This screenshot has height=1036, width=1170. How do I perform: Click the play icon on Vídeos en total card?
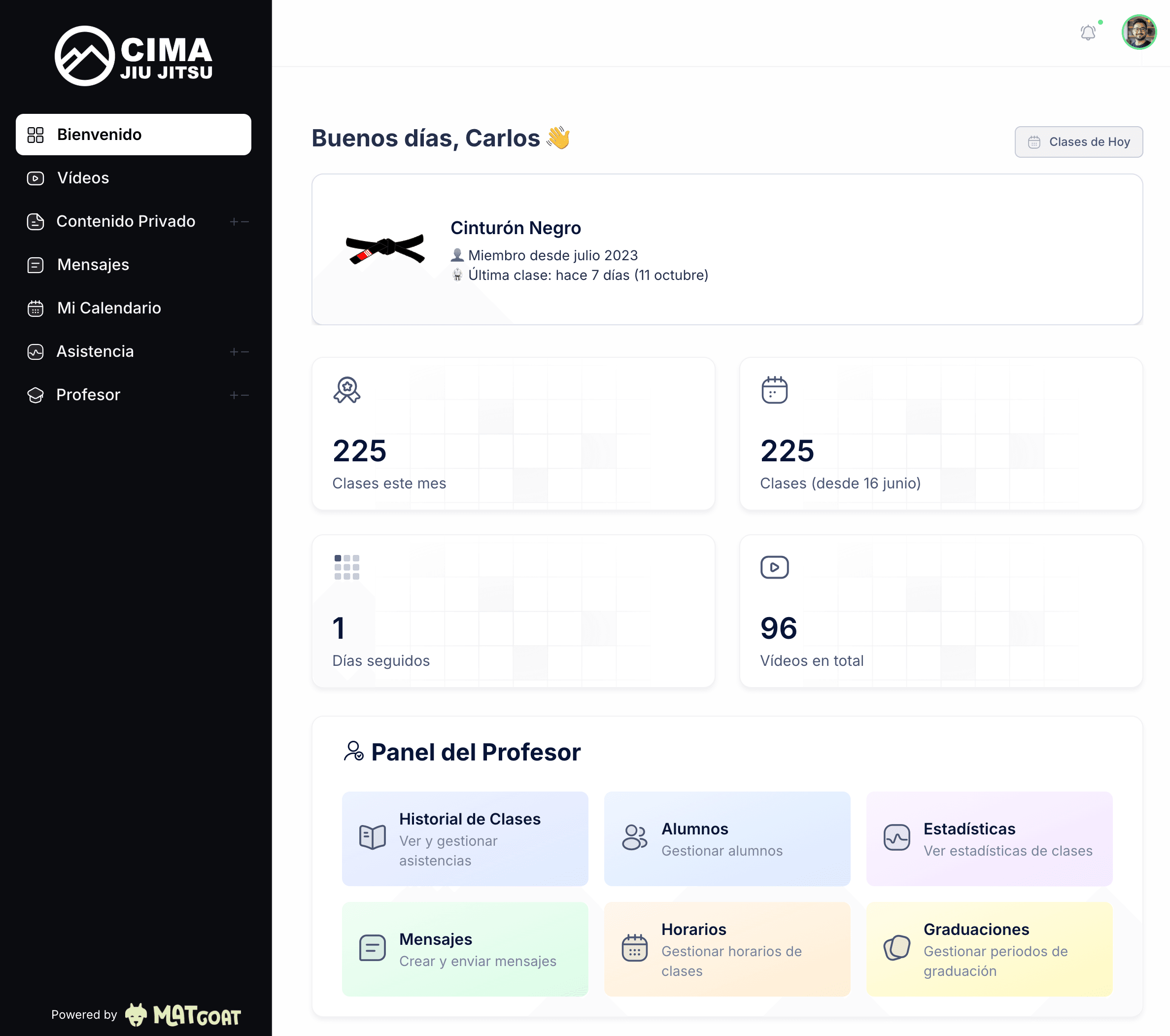tap(774, 567)
